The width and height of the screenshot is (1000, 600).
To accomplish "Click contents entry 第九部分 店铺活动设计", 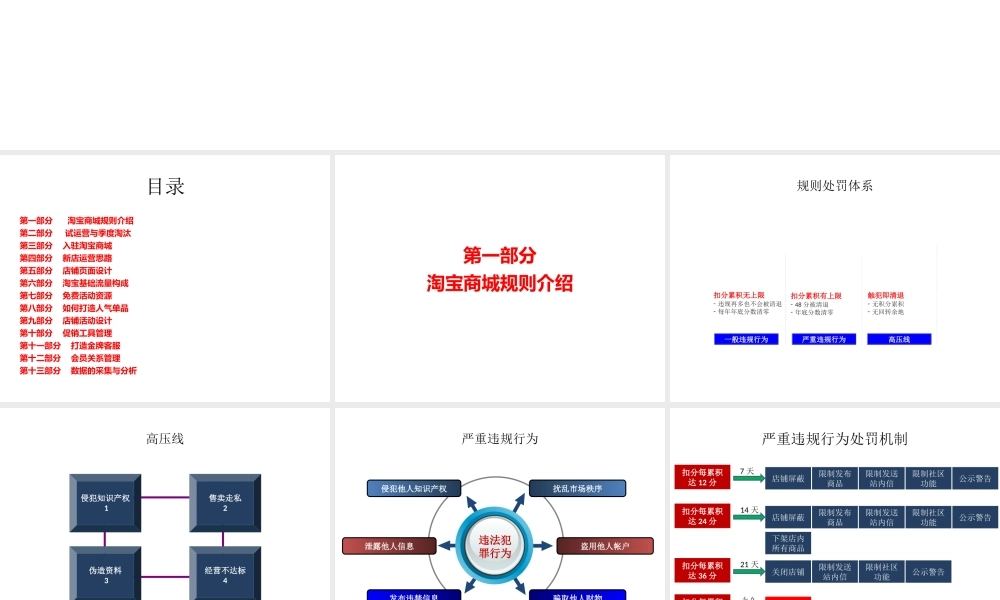I will point(66,321).
